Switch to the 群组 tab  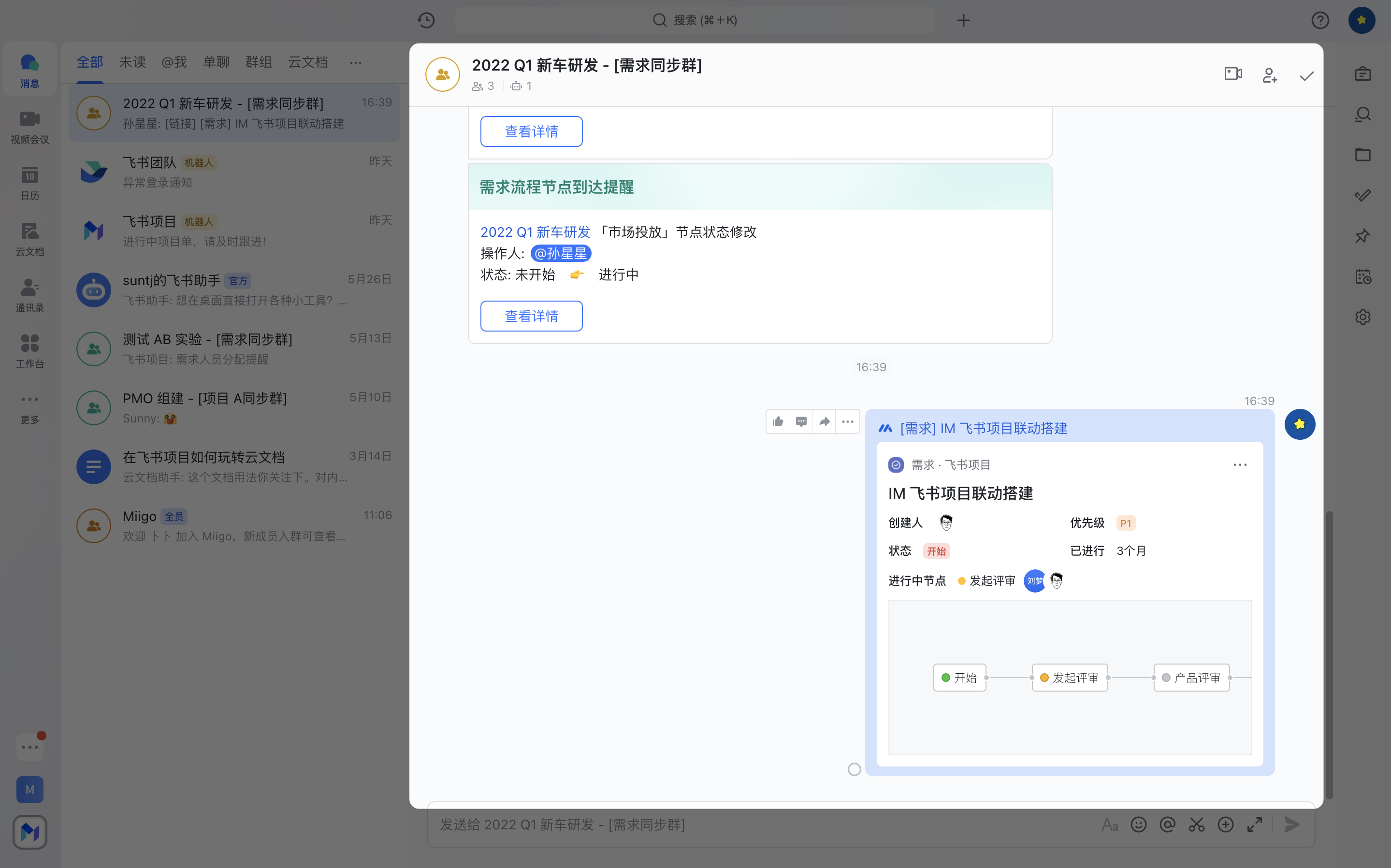click(259, 62)
